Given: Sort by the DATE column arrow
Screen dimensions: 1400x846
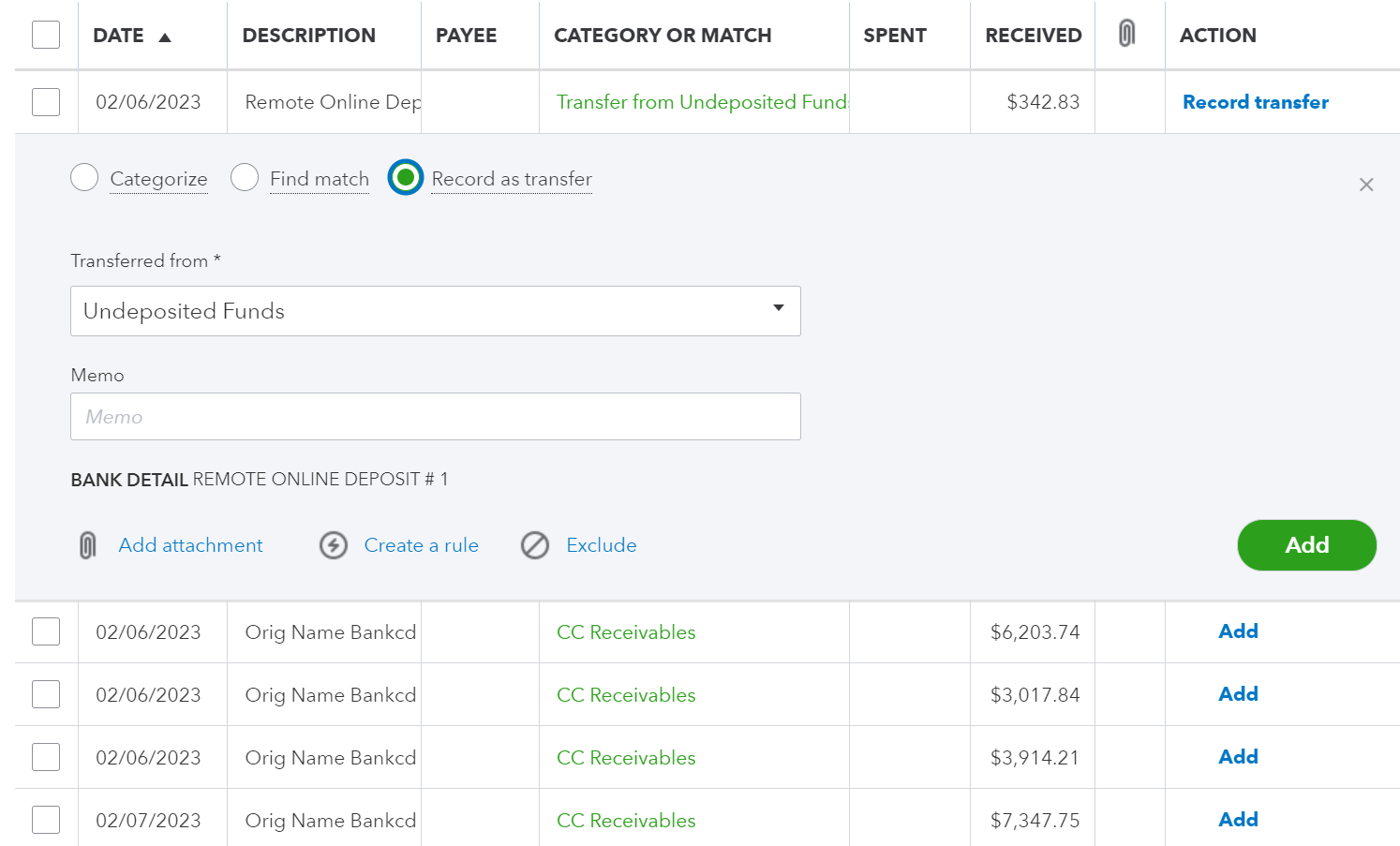Looking at the screenshot, I should [165, 37].
